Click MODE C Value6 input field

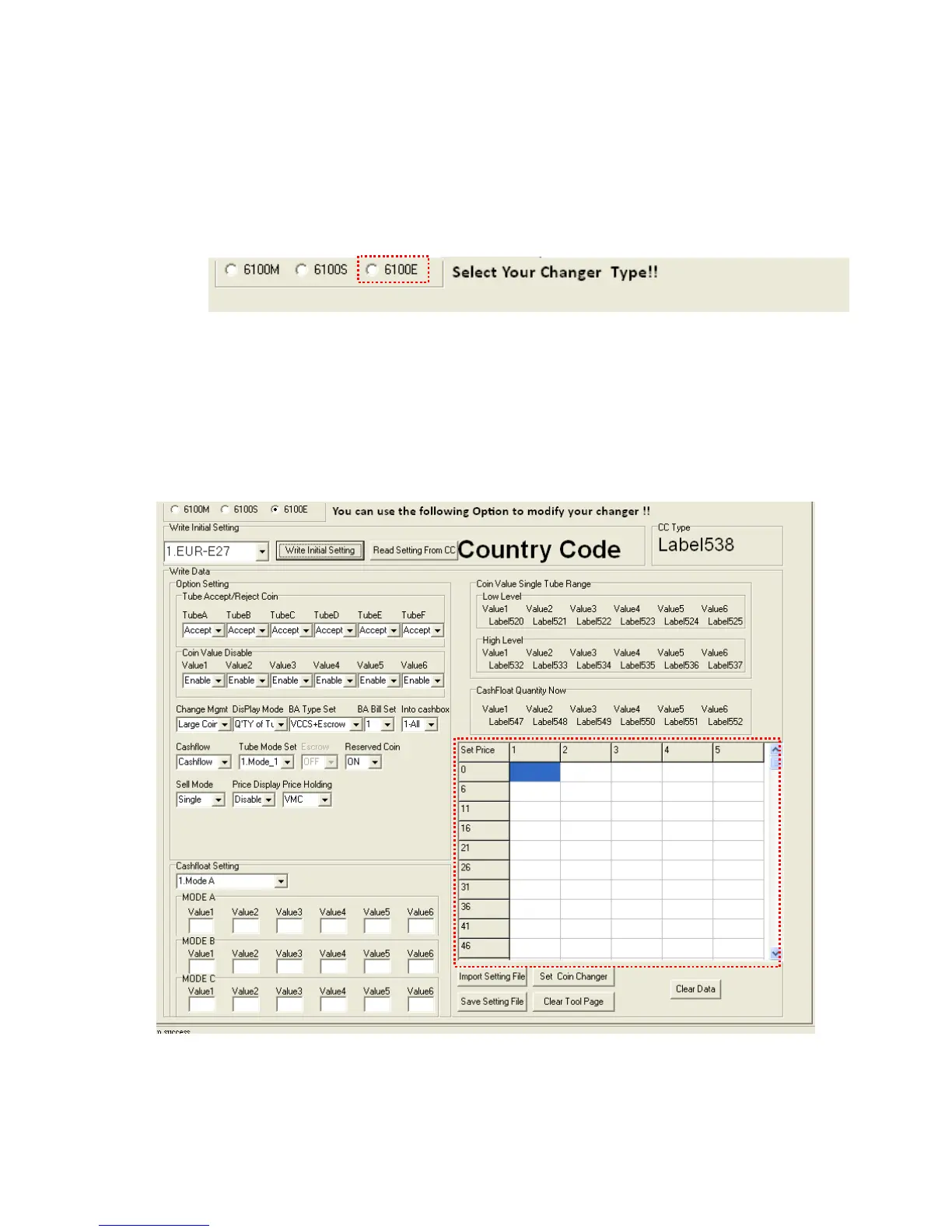[x=421, y=1004]
